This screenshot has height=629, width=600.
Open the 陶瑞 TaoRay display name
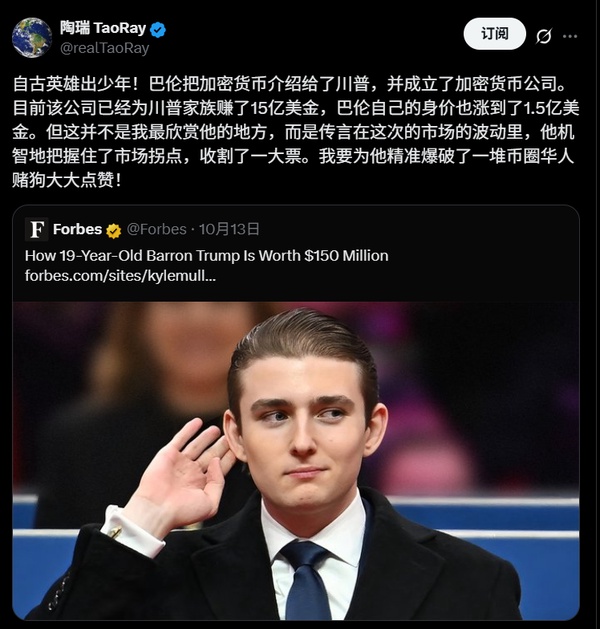(x=103, y=28)
